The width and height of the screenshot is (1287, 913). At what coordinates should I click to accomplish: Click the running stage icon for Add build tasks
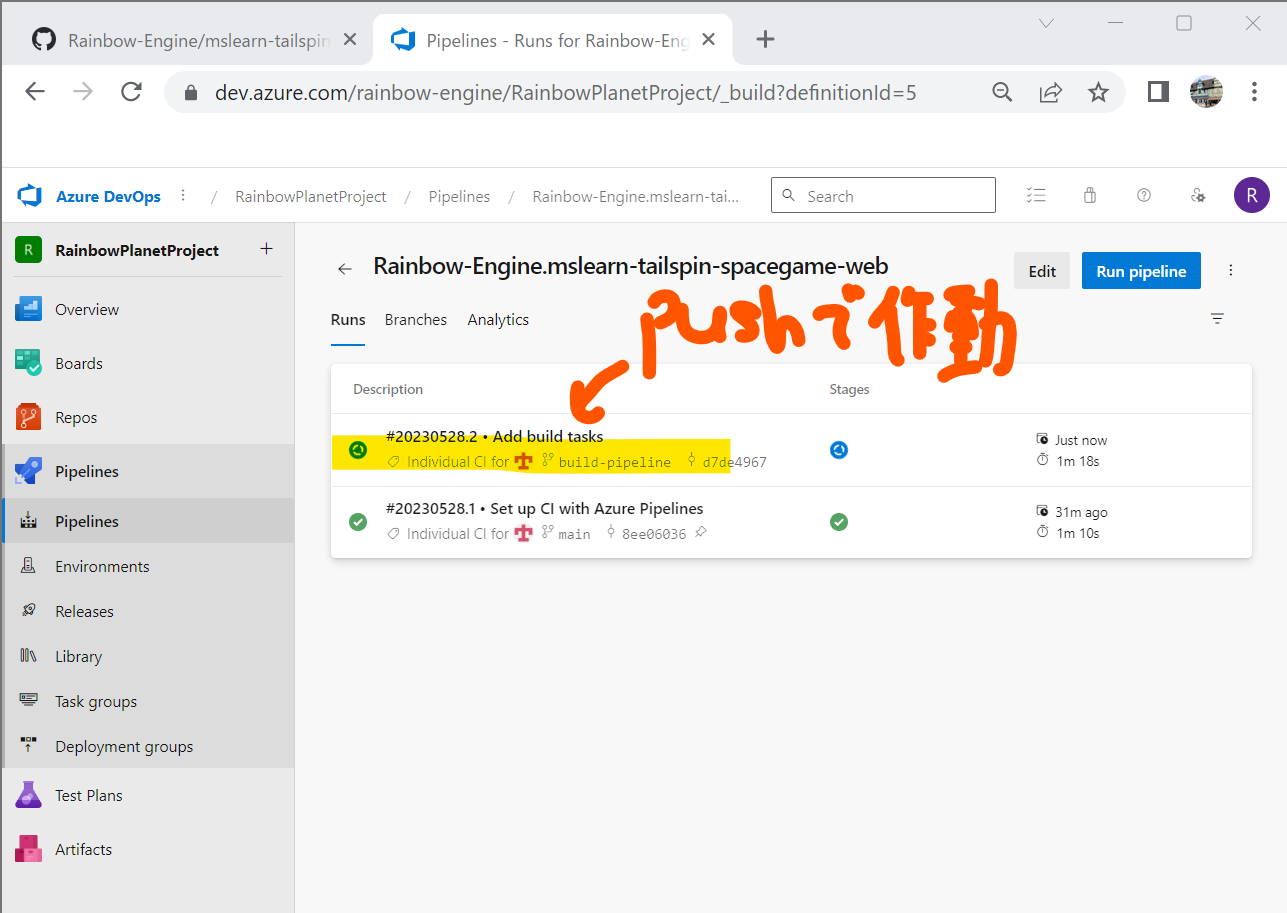(x=839, y=450)
